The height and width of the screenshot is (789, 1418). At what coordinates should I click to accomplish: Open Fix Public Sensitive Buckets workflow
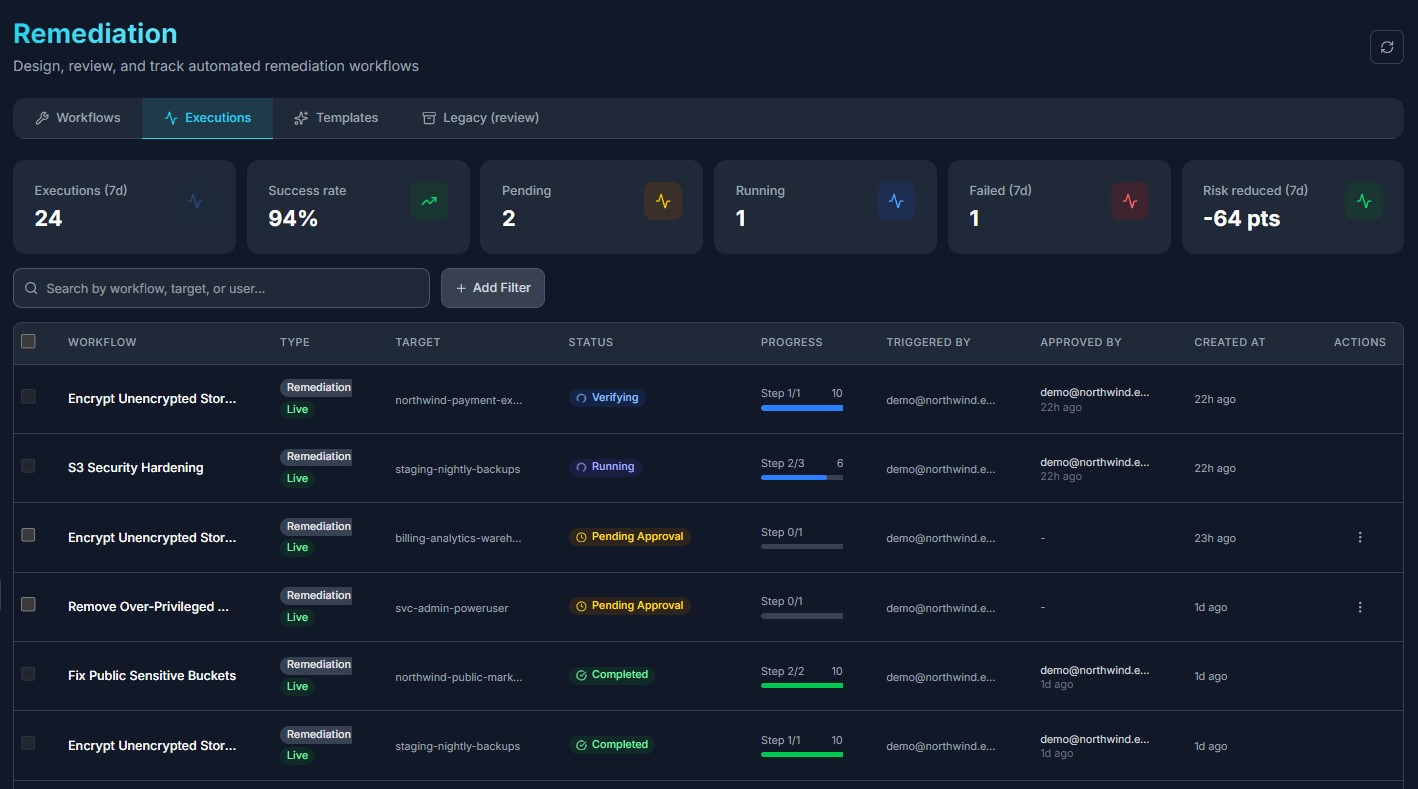152,676
